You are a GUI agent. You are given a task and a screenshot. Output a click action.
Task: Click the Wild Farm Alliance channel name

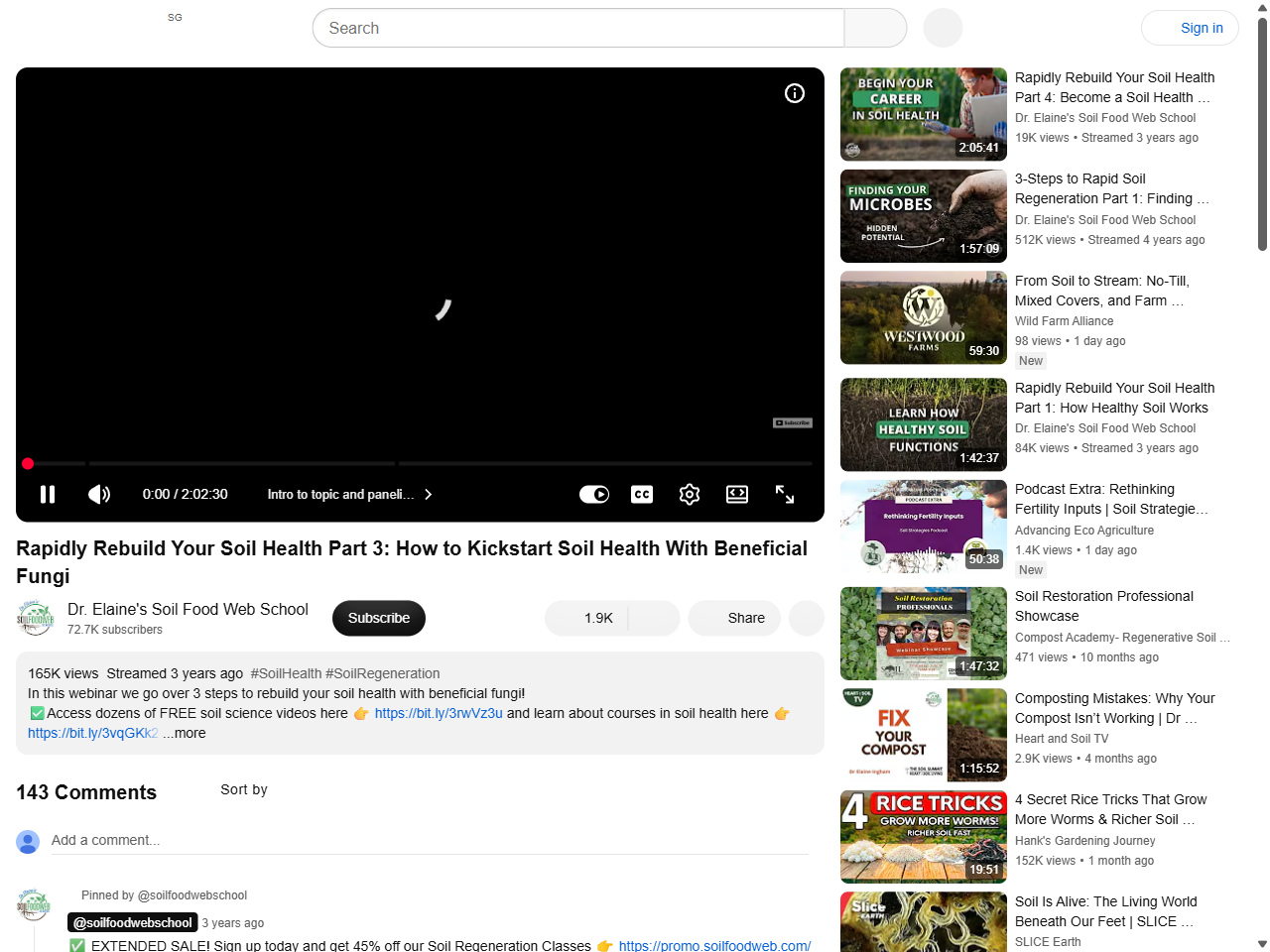(1064, 321)
